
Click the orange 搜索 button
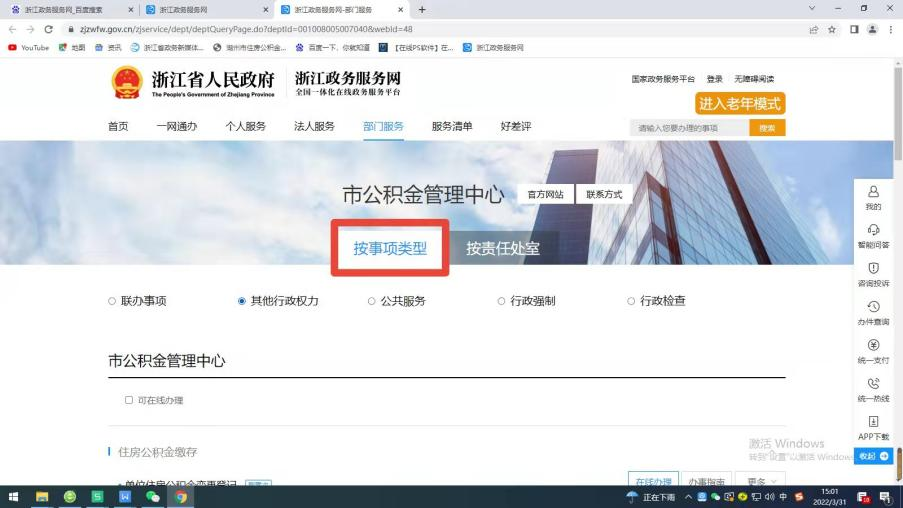(x=767, y=128)
